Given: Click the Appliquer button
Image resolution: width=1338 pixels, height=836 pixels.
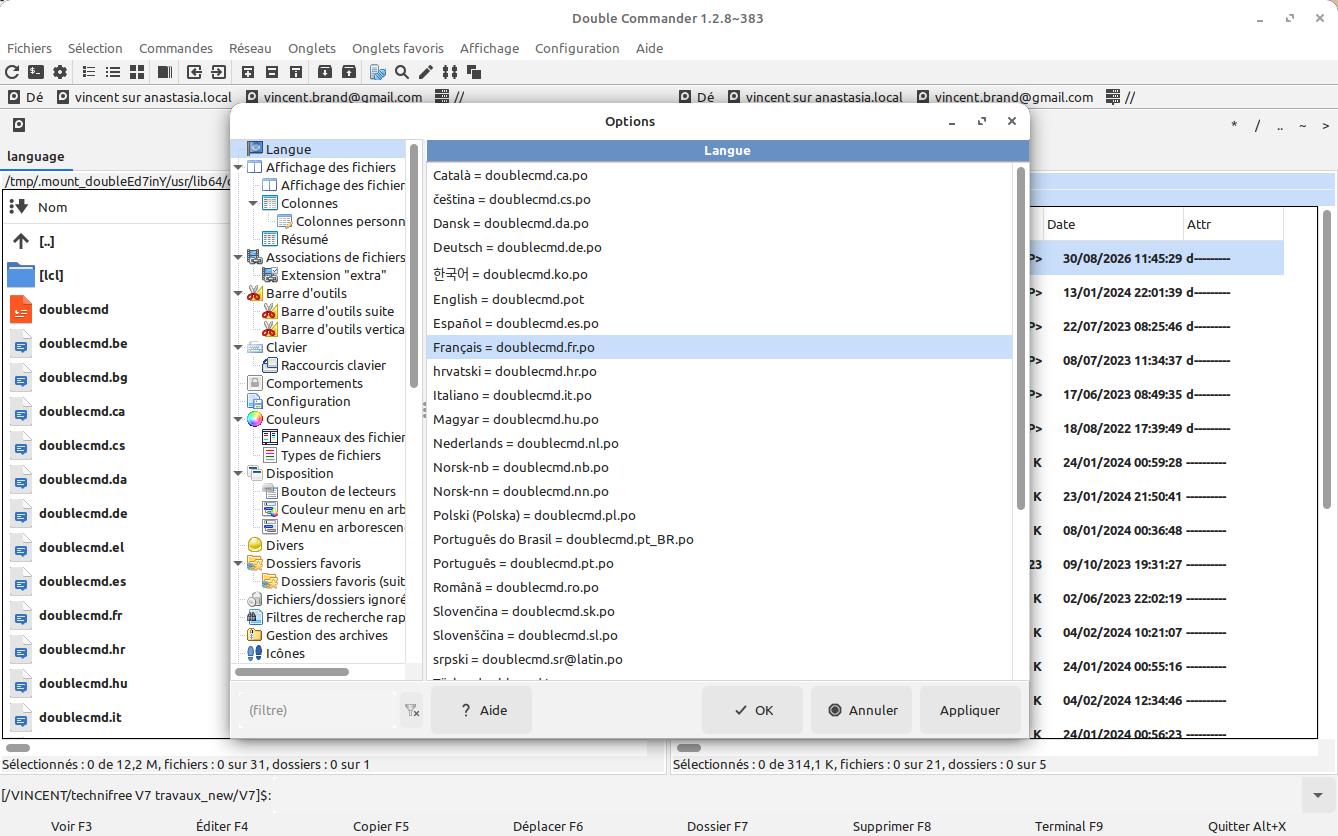Looking at the screenshot, I should [x=970, y=710].
